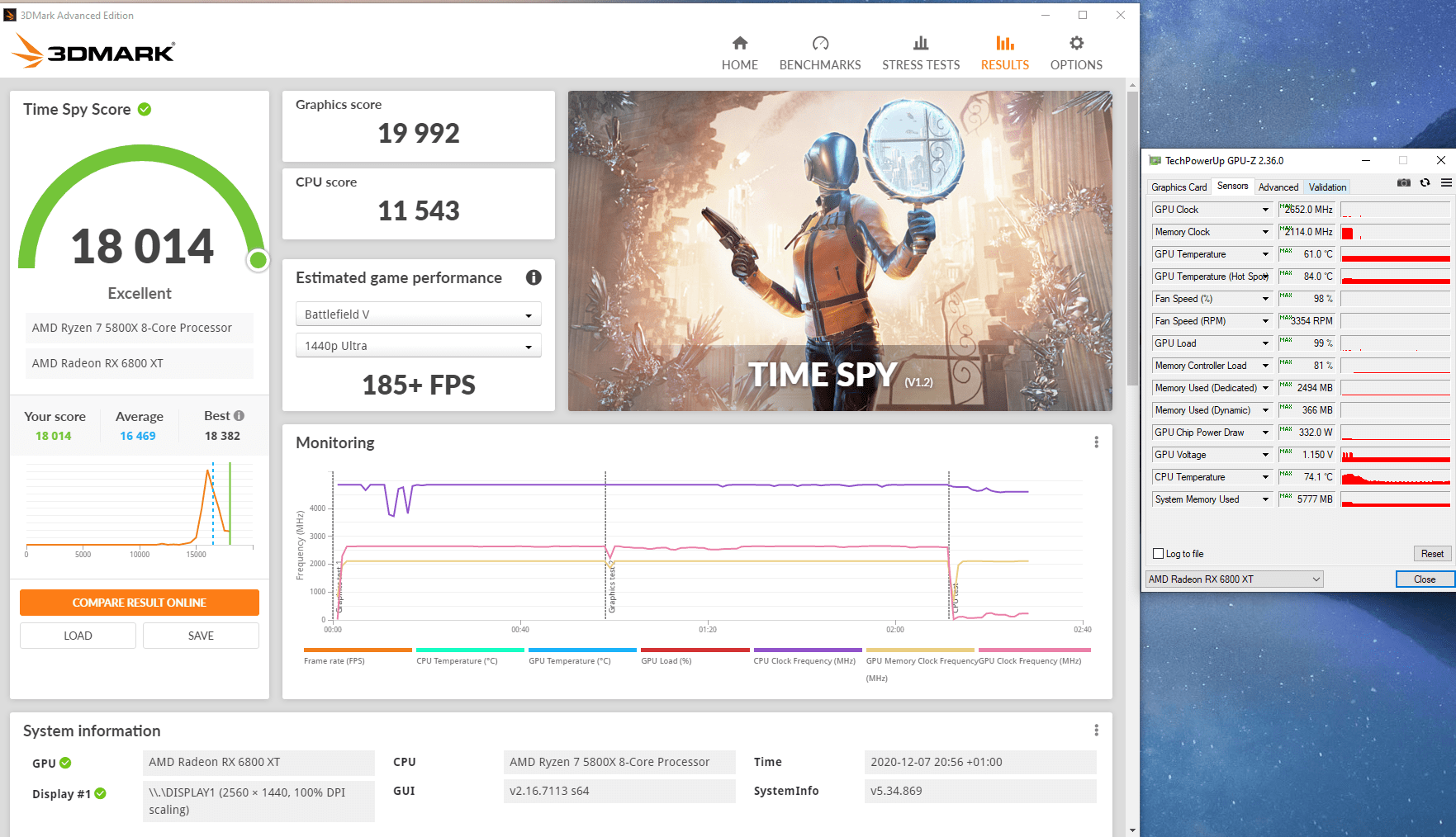Open the GPU Load sensor dropdown
Image resolution: width=1456 pixels, height=837 pixels.
coord(1265,343)
